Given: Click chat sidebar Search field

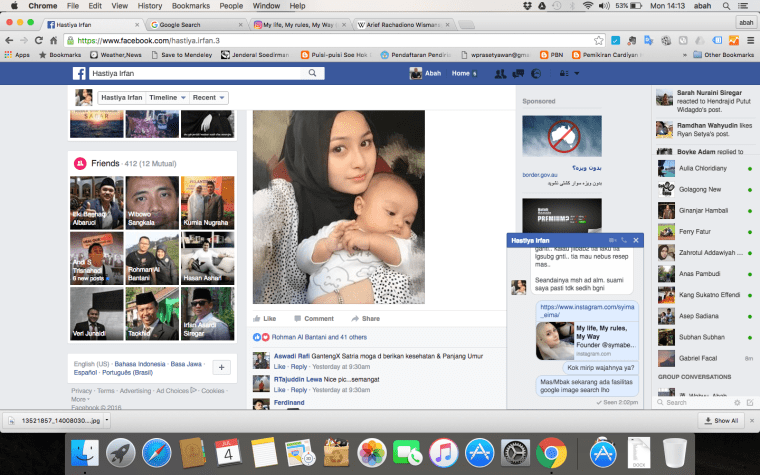Looking at the screenshot, I should coord(694,402).
